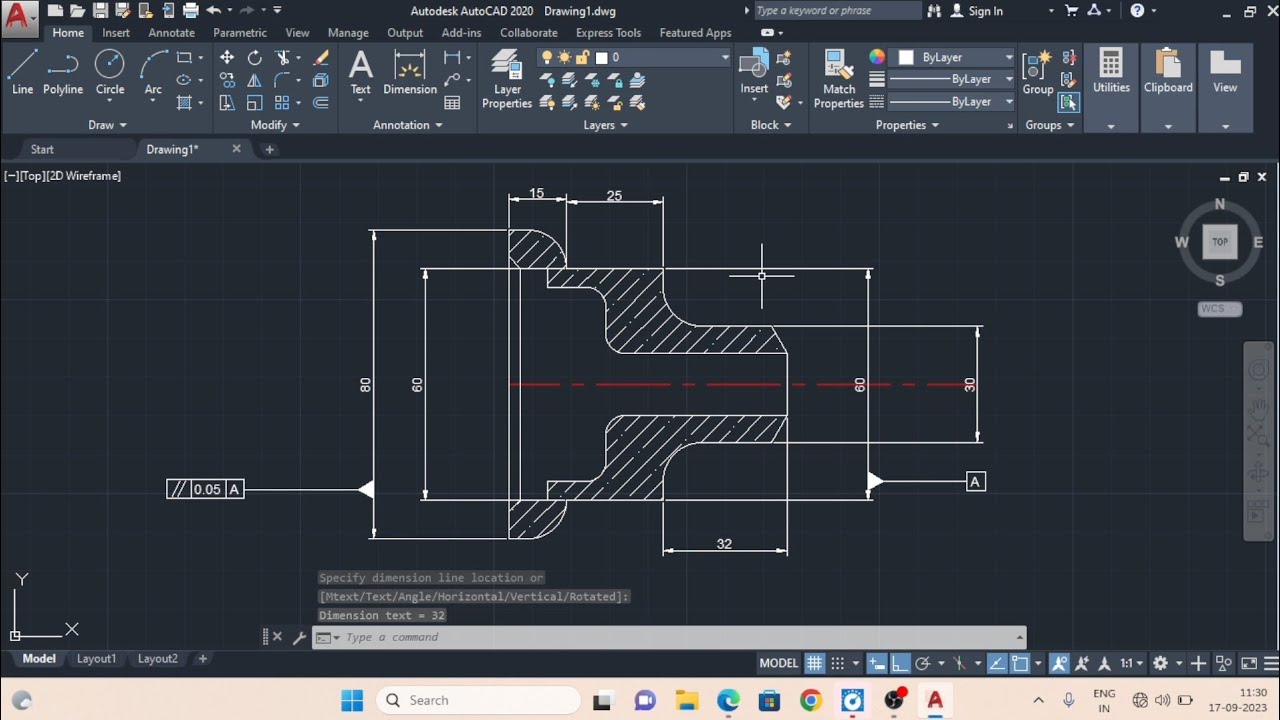Toggle drawing grid display in status bar
This screenshot has width=1280, height=720.
[814, 662]
